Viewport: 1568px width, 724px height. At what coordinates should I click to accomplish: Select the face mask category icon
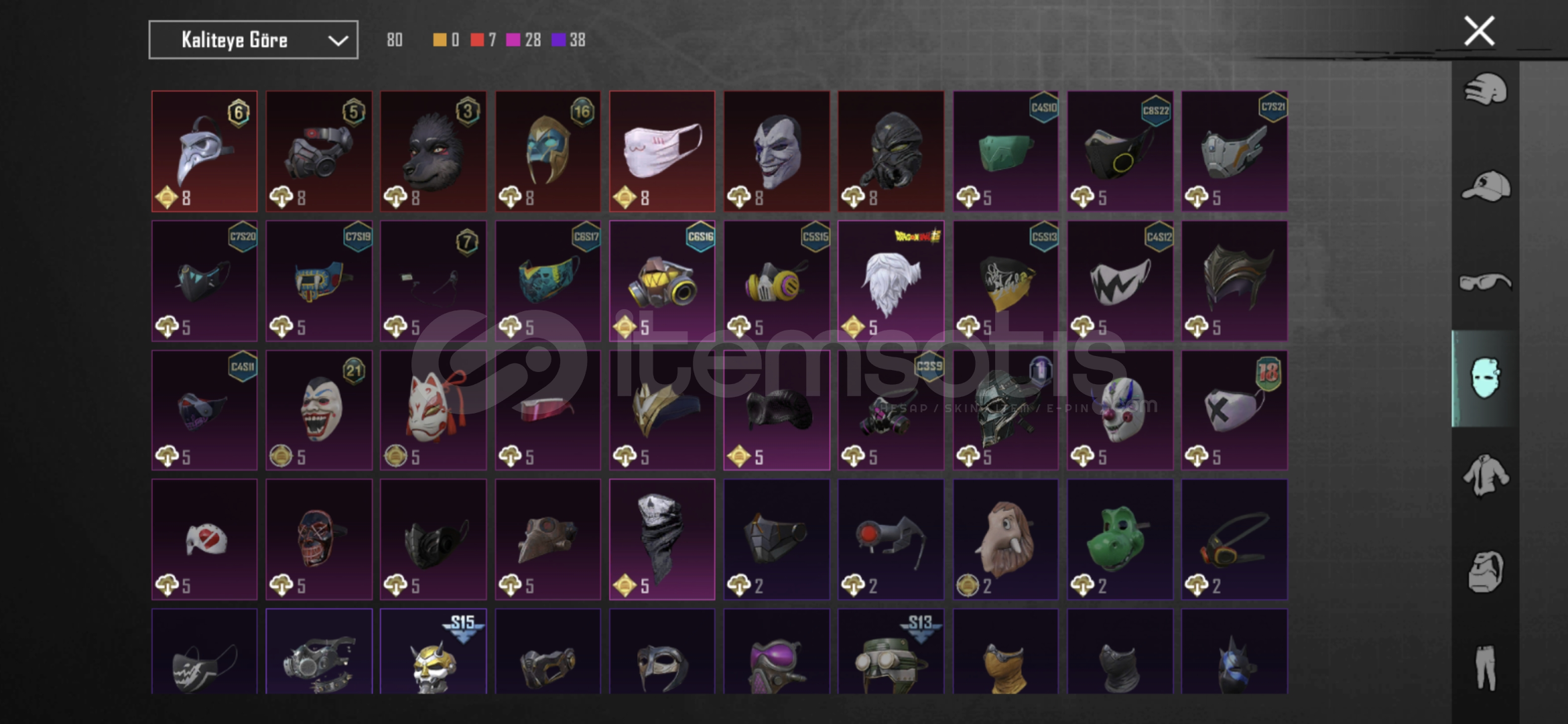1486,378
